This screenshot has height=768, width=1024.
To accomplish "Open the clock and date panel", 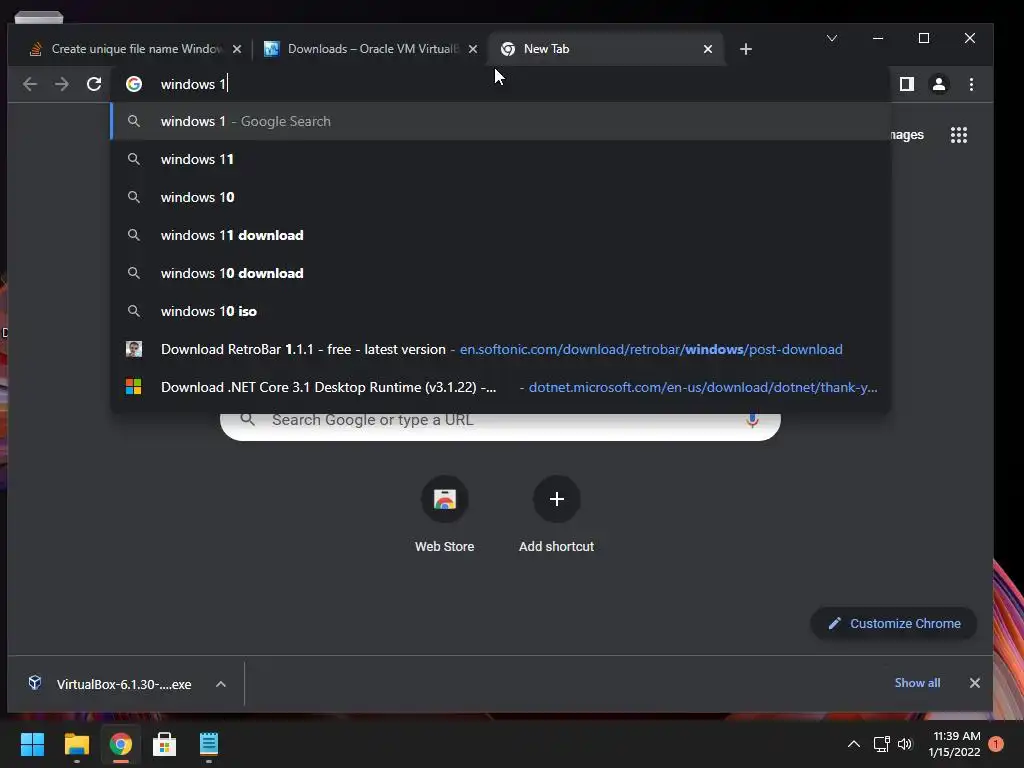I will tap(955, 744).
